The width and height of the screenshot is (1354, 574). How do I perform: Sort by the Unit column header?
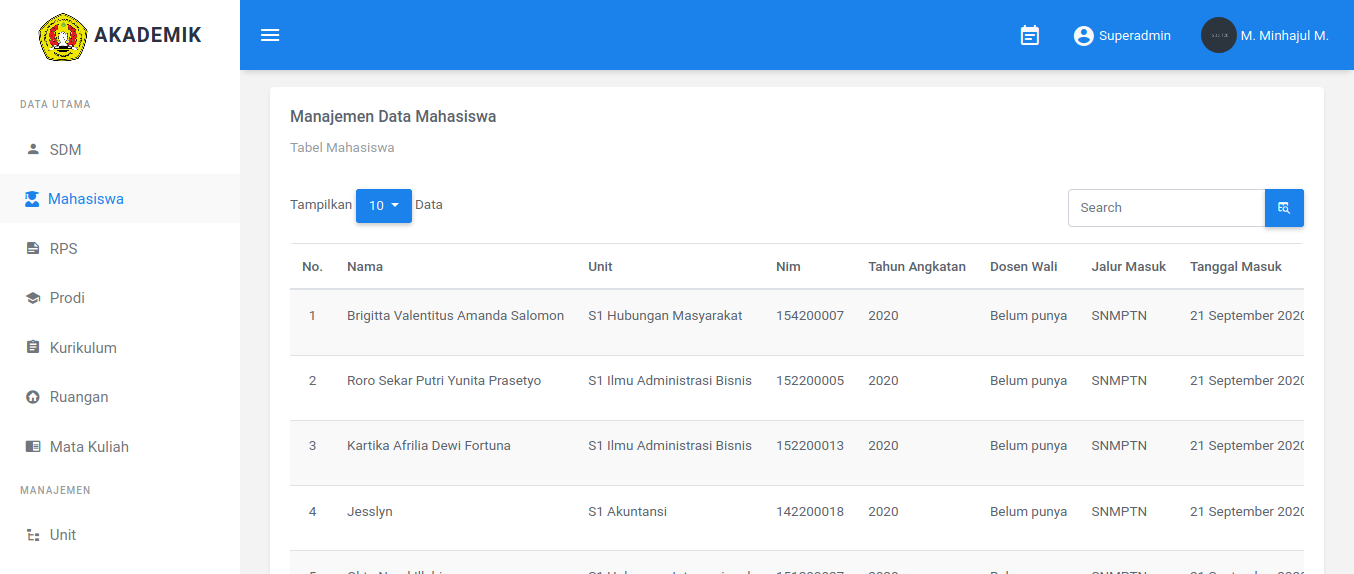600,266
